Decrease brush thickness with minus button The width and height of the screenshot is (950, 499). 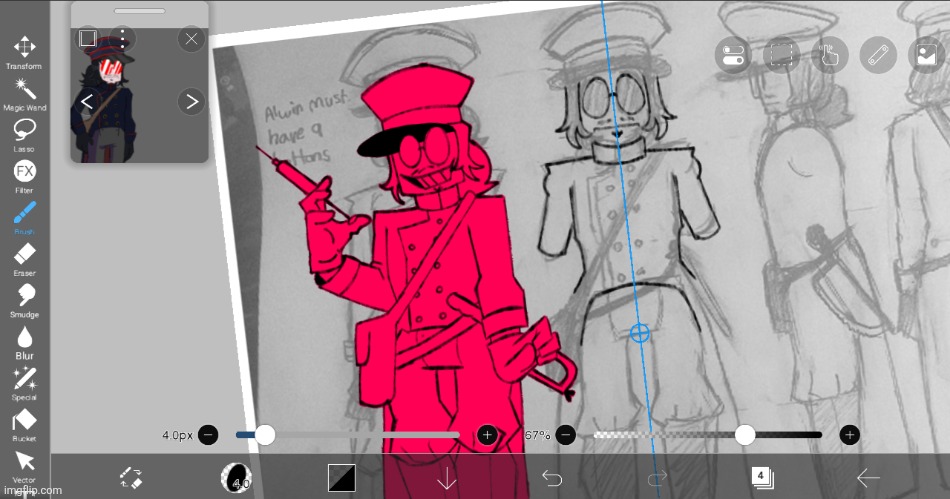[x=208, y=435]
